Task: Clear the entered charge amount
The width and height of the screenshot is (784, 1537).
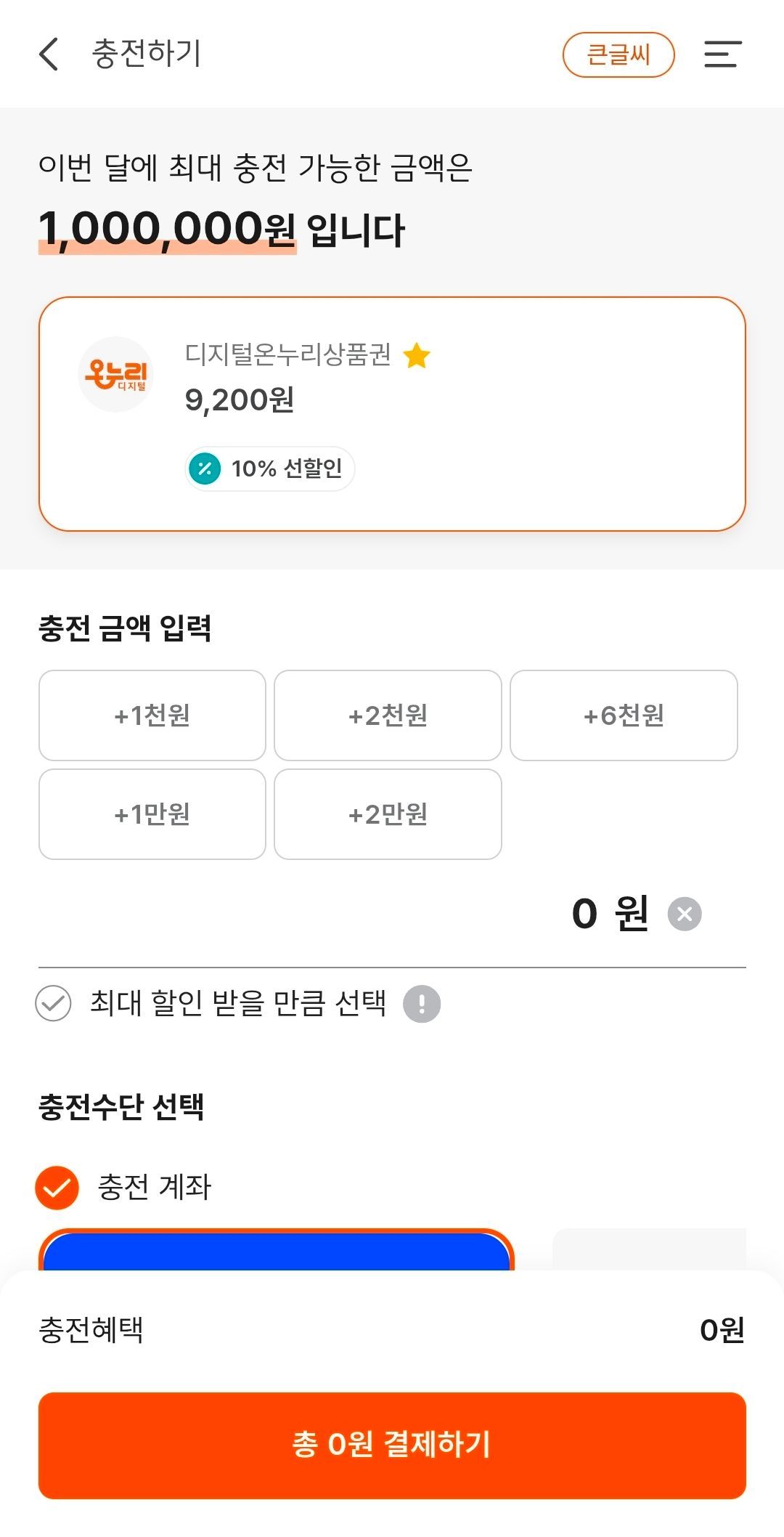Action: coord(685,914)
